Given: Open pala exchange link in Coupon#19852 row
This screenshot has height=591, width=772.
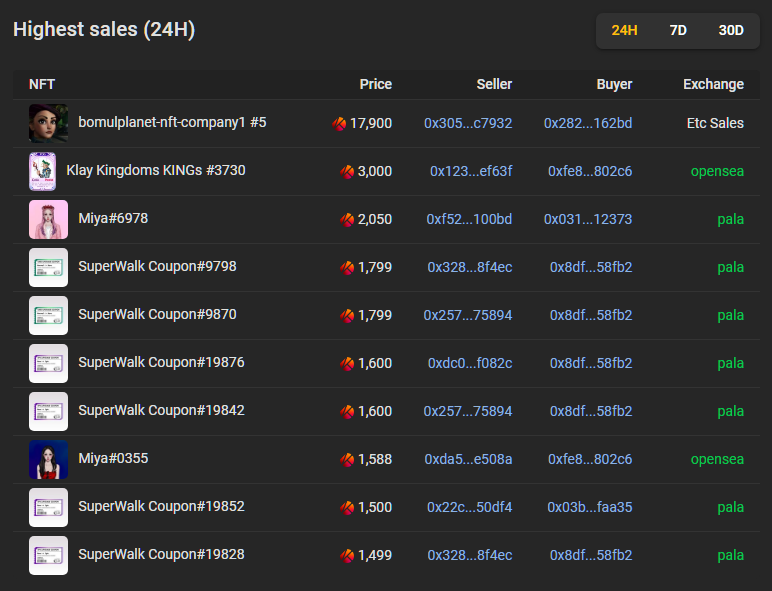Looking at the screenshot, I should [x=731, y=508].
